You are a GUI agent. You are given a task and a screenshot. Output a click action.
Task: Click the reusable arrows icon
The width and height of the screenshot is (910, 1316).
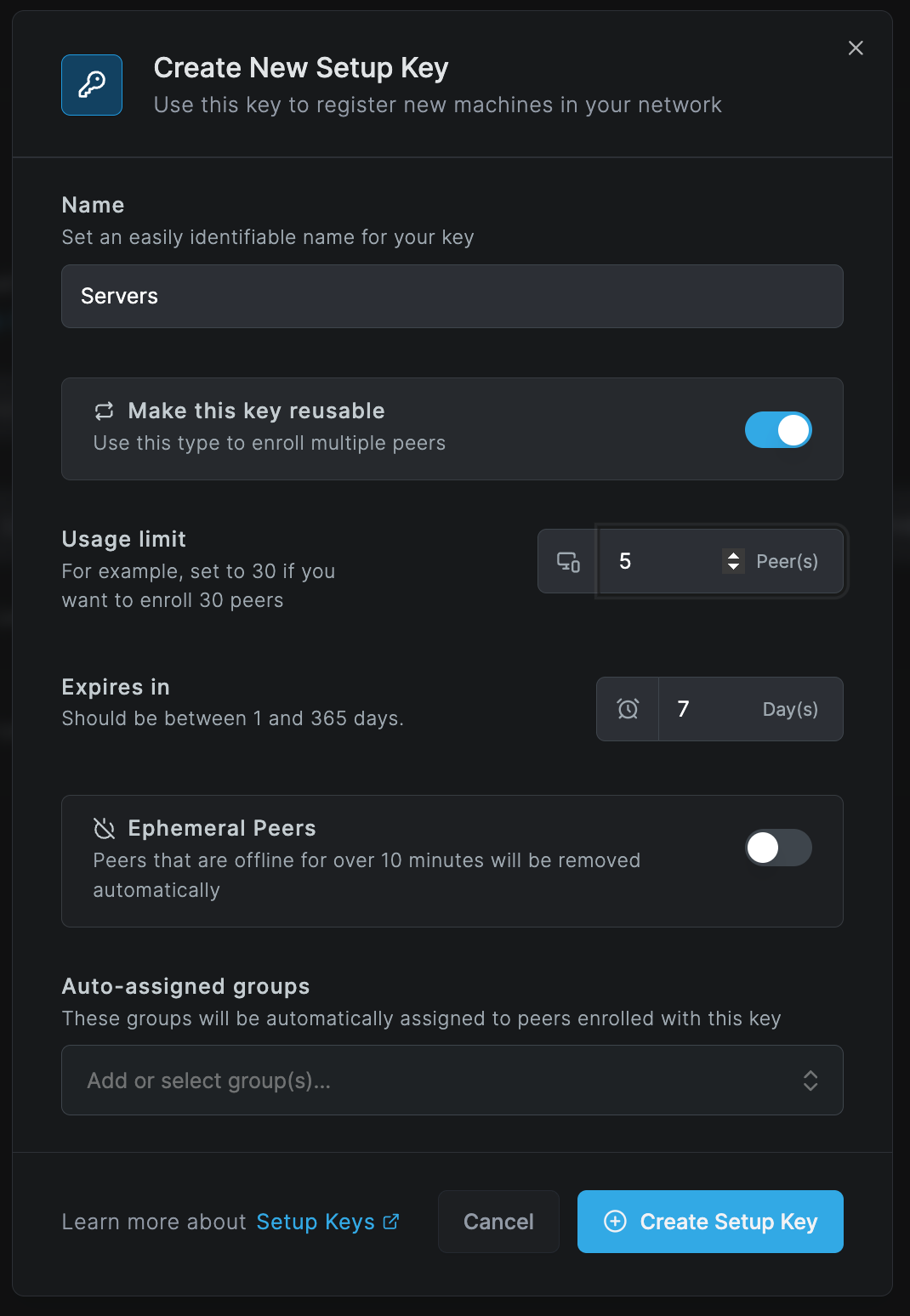click(x=104, y=411)
